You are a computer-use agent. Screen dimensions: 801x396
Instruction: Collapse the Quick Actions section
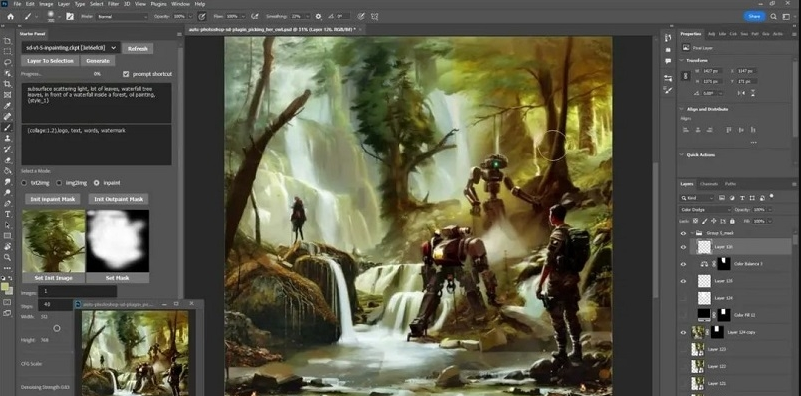coord(681,154)
